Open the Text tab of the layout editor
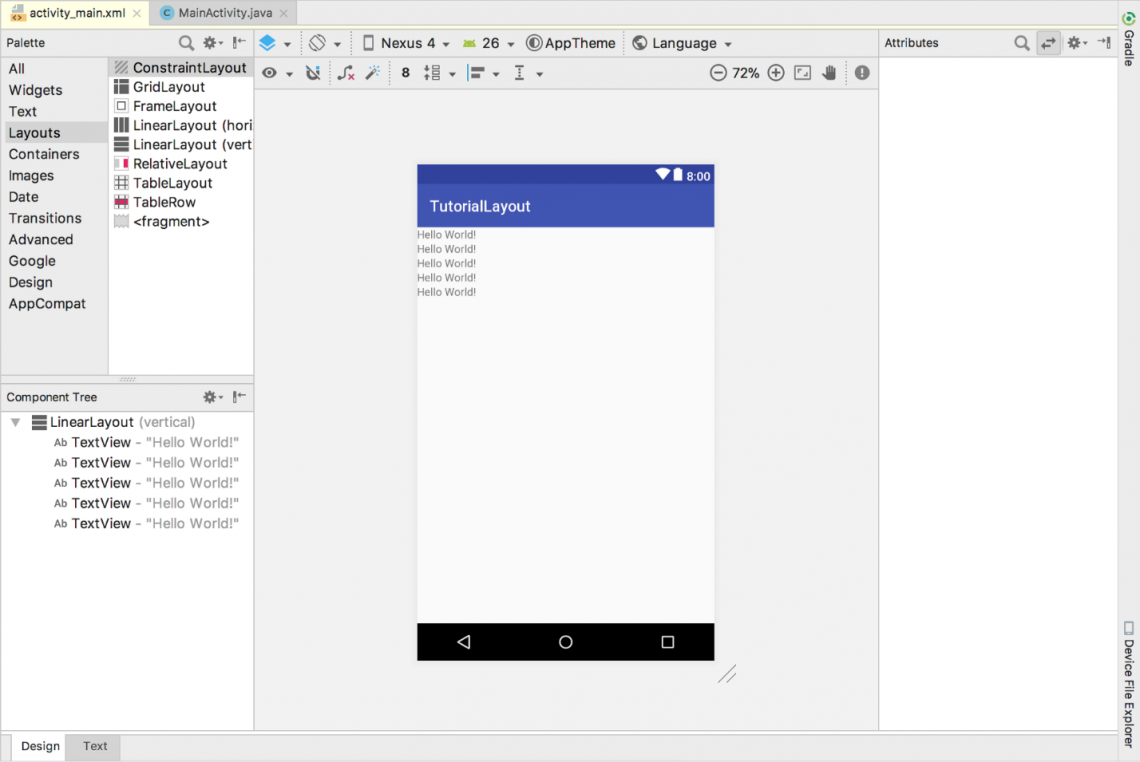Screen dimensions: 1140x762 click(x=94, y=746)
